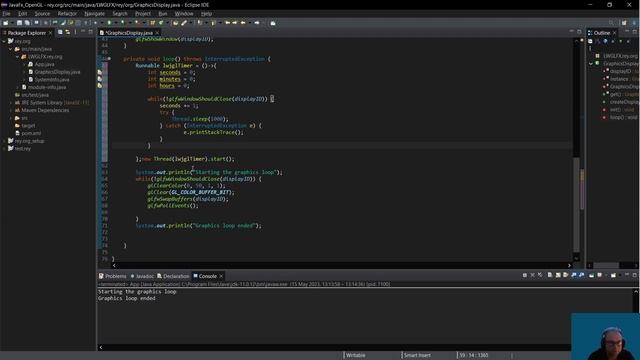Click the Back navigation arrow in toolbar
The image size is (640, 360).
click(x=244, y=23)
